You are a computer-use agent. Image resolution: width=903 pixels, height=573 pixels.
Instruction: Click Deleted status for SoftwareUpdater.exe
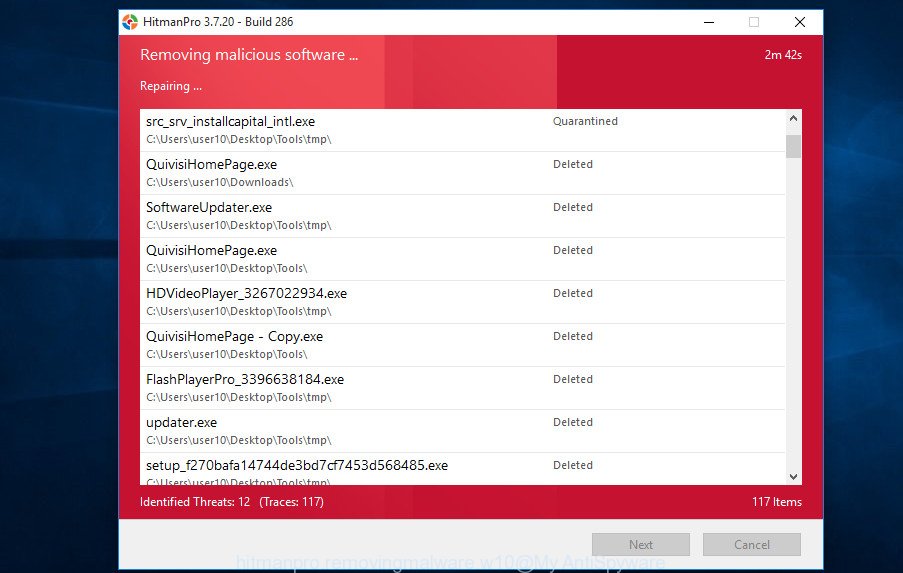pyautogui.click(x=572, y=207)
